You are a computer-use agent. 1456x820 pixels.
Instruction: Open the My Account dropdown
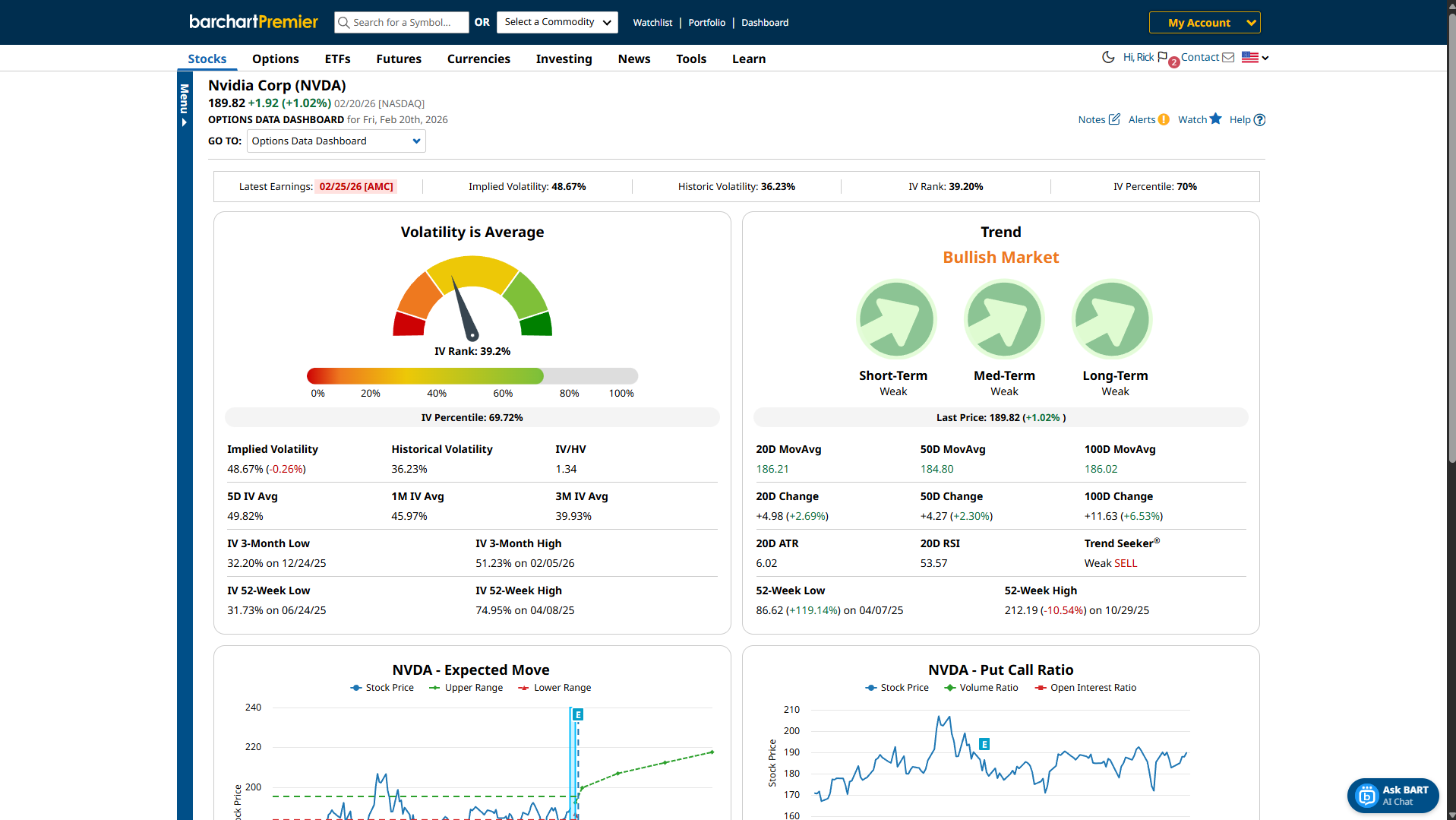(1204, 23)
